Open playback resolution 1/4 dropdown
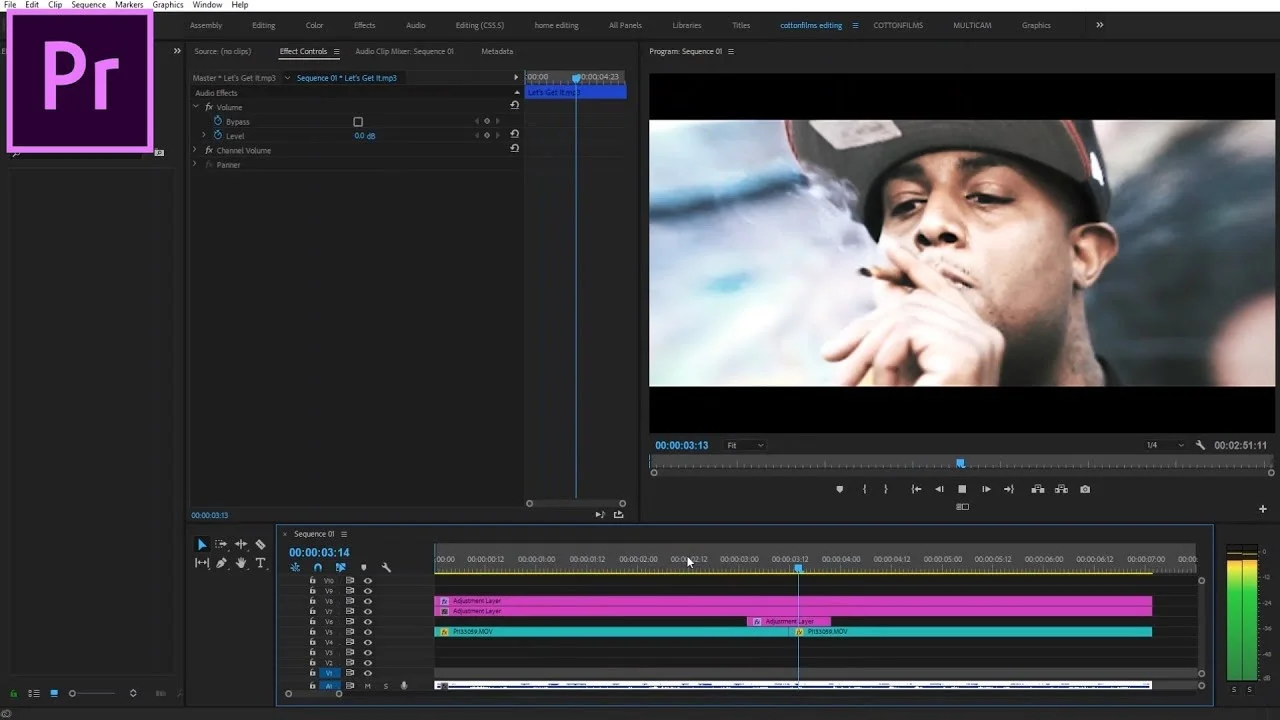 (x=1164, y=445)
